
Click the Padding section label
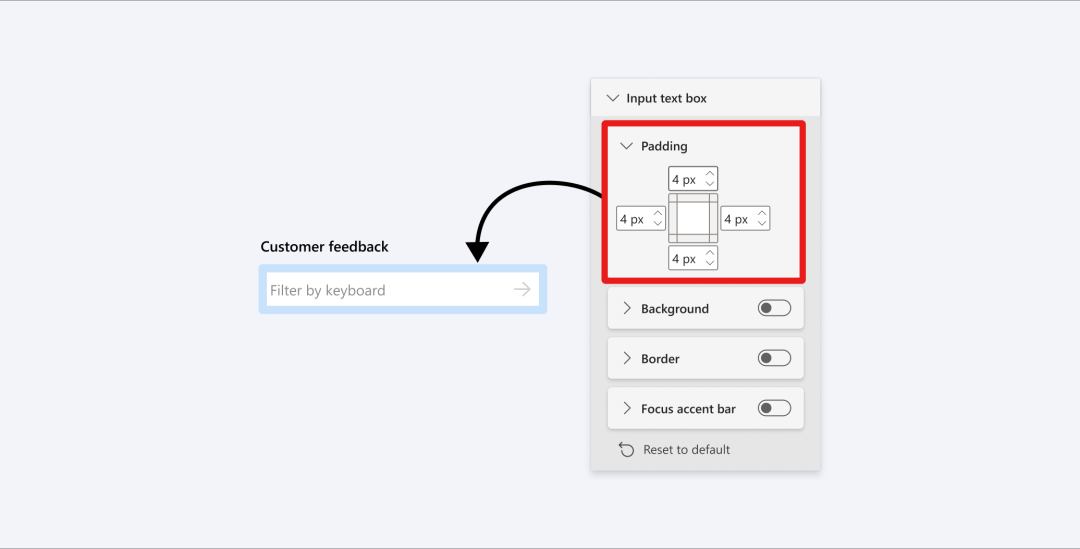664,146
